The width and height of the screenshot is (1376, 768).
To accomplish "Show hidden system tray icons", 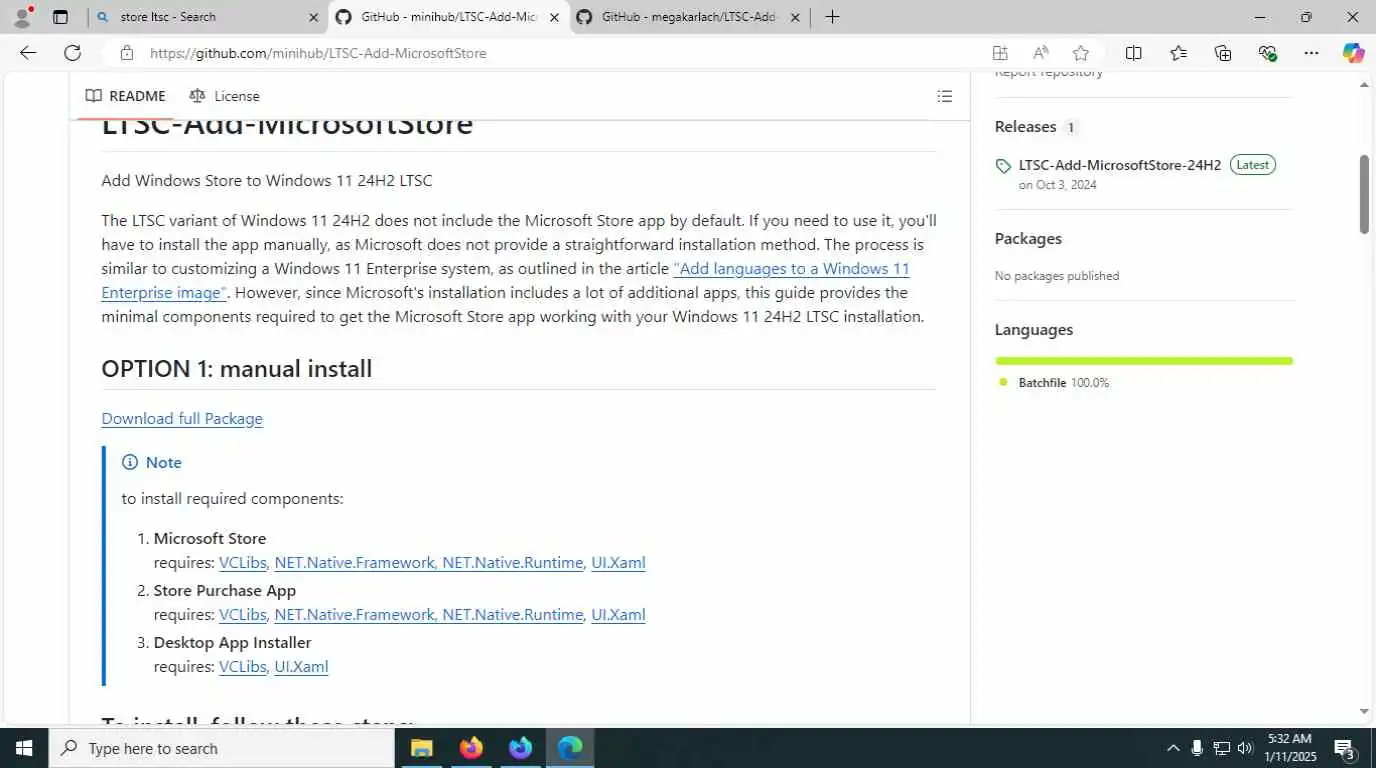I will [x=1173, y=748].
